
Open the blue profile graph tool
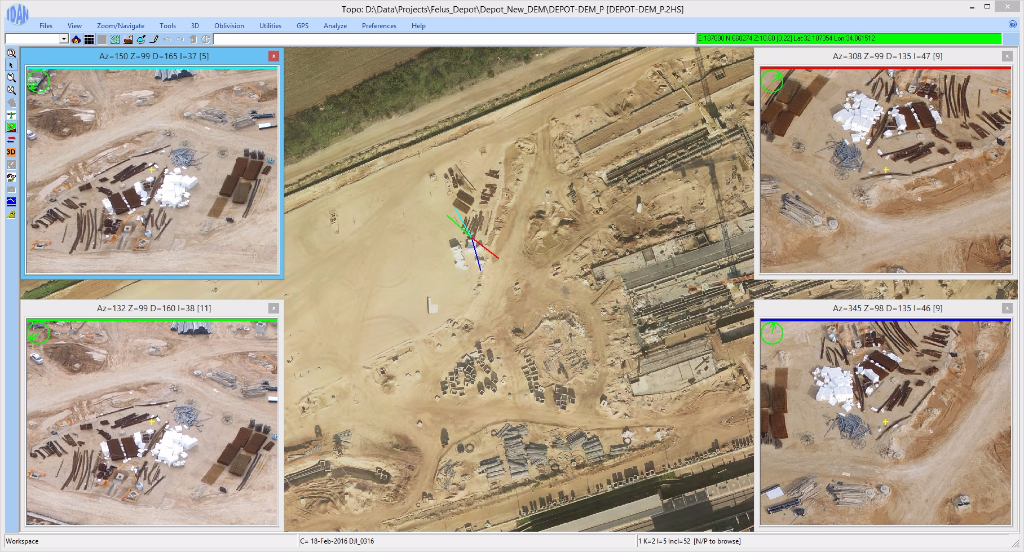pos(11,201)
